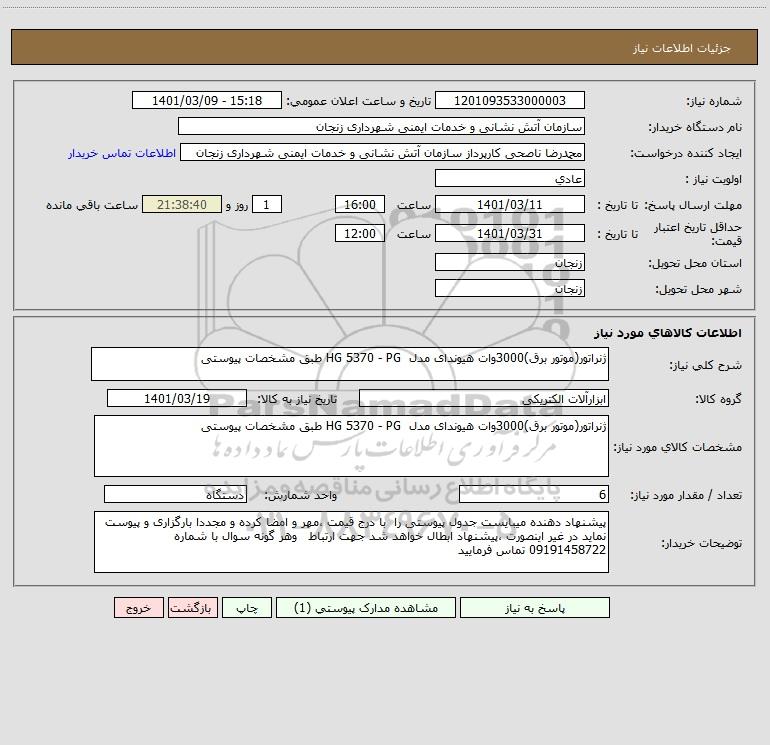Click the label شماره نیاز
The width and height of the screenshot is (770, 745).
[714, 102]
